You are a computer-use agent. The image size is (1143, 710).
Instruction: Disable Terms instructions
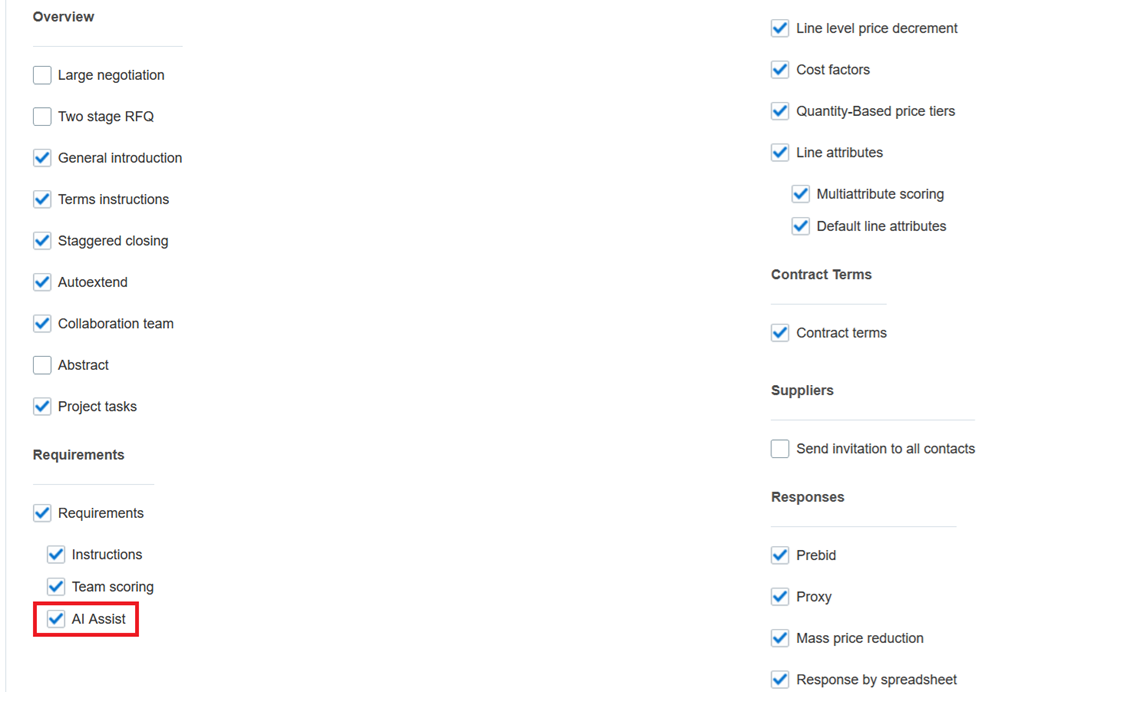[42, 199]
